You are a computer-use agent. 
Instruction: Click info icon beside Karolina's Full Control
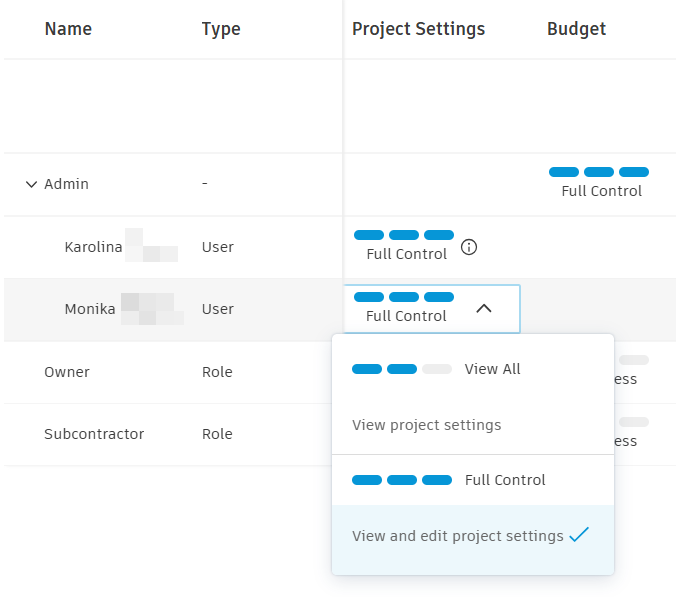tap(469, 247)
